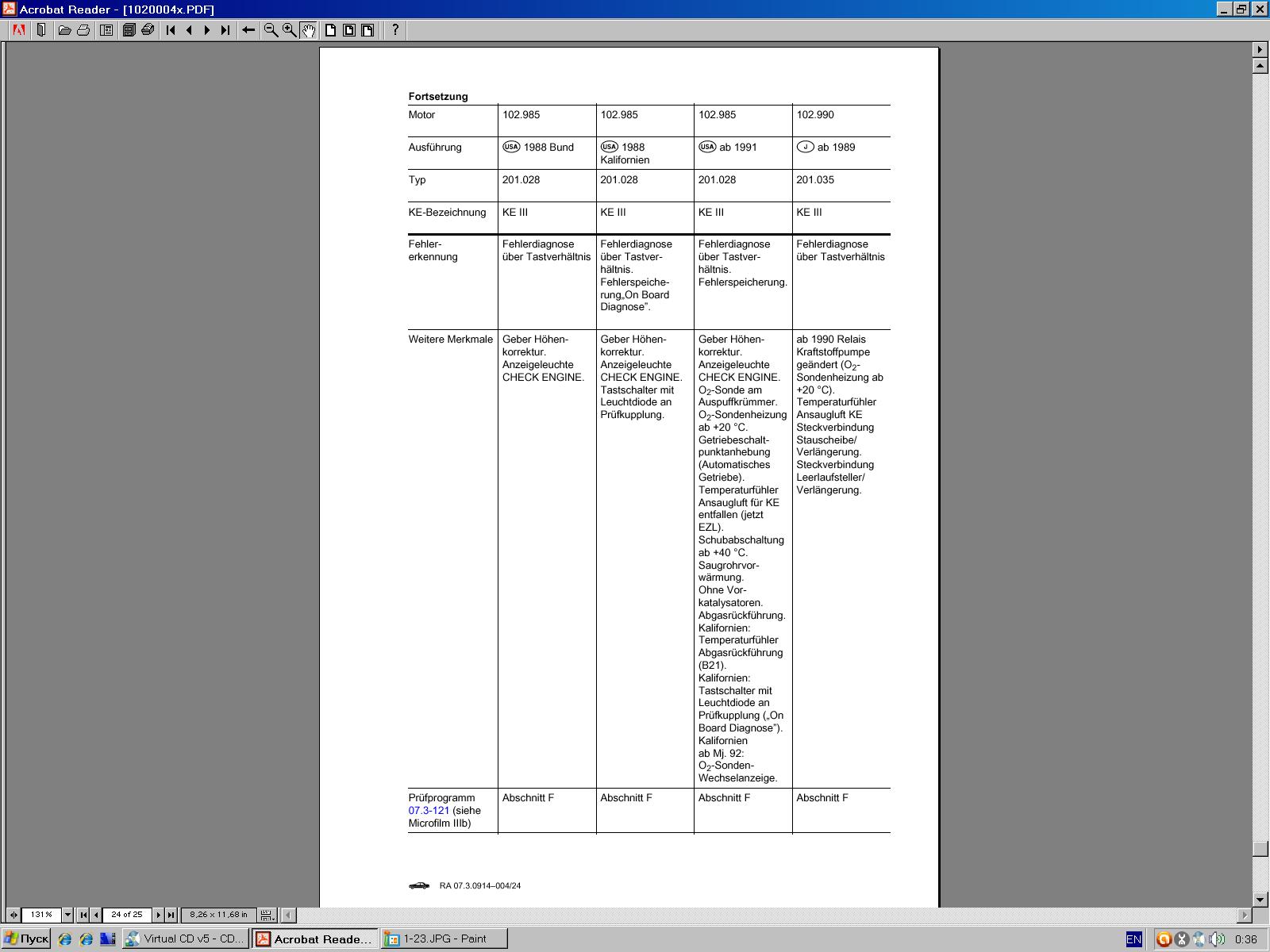Switch to Virtual CD v5 taskbar button
Image resolution: width=1270 pixels, height=952 pixels.
[x=186, y=939]
